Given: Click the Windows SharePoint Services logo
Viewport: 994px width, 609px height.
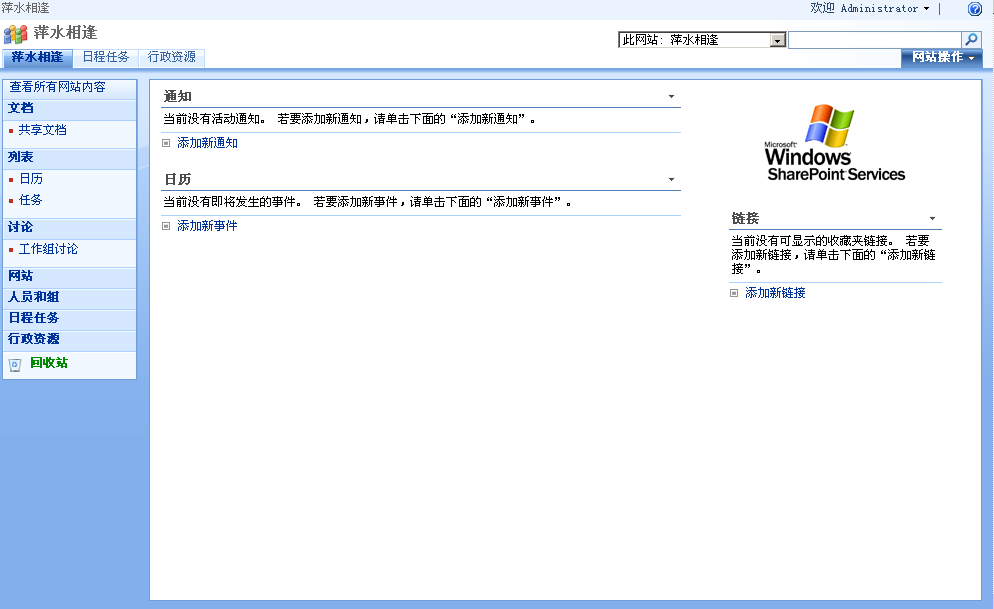Looking at the screenshot, I should pyautogui.click(x=835, y=143).
